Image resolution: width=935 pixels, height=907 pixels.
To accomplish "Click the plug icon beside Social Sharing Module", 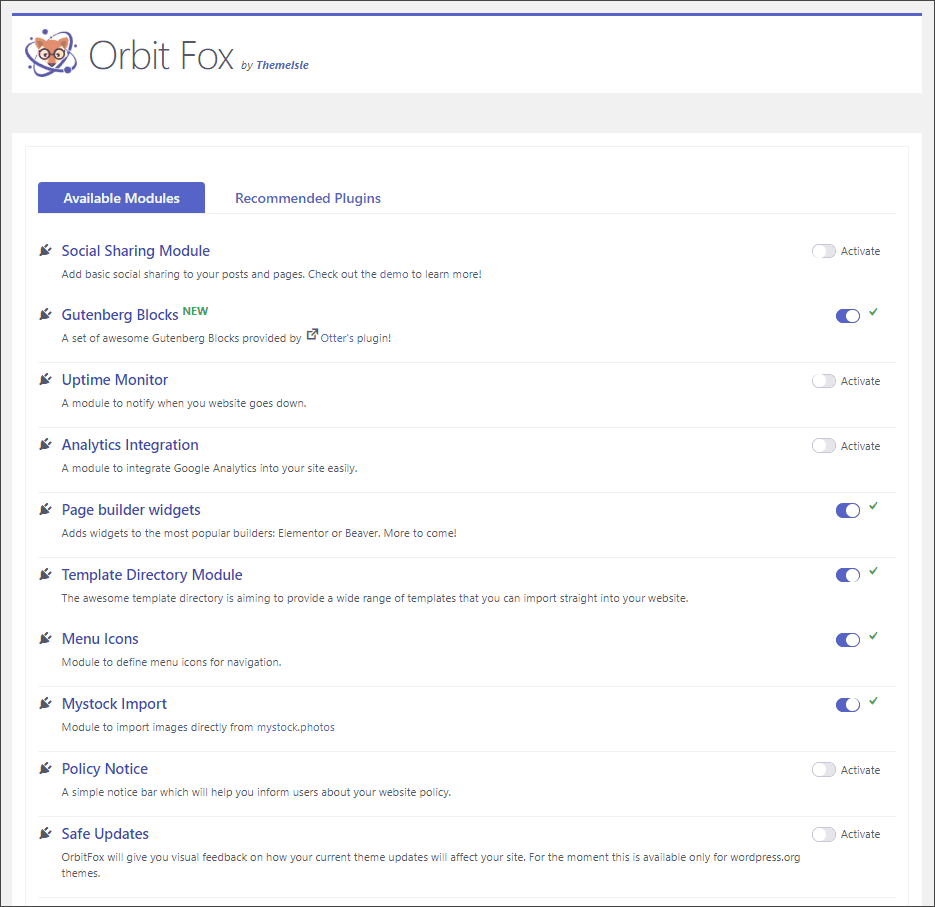I will tap(45, 250).
